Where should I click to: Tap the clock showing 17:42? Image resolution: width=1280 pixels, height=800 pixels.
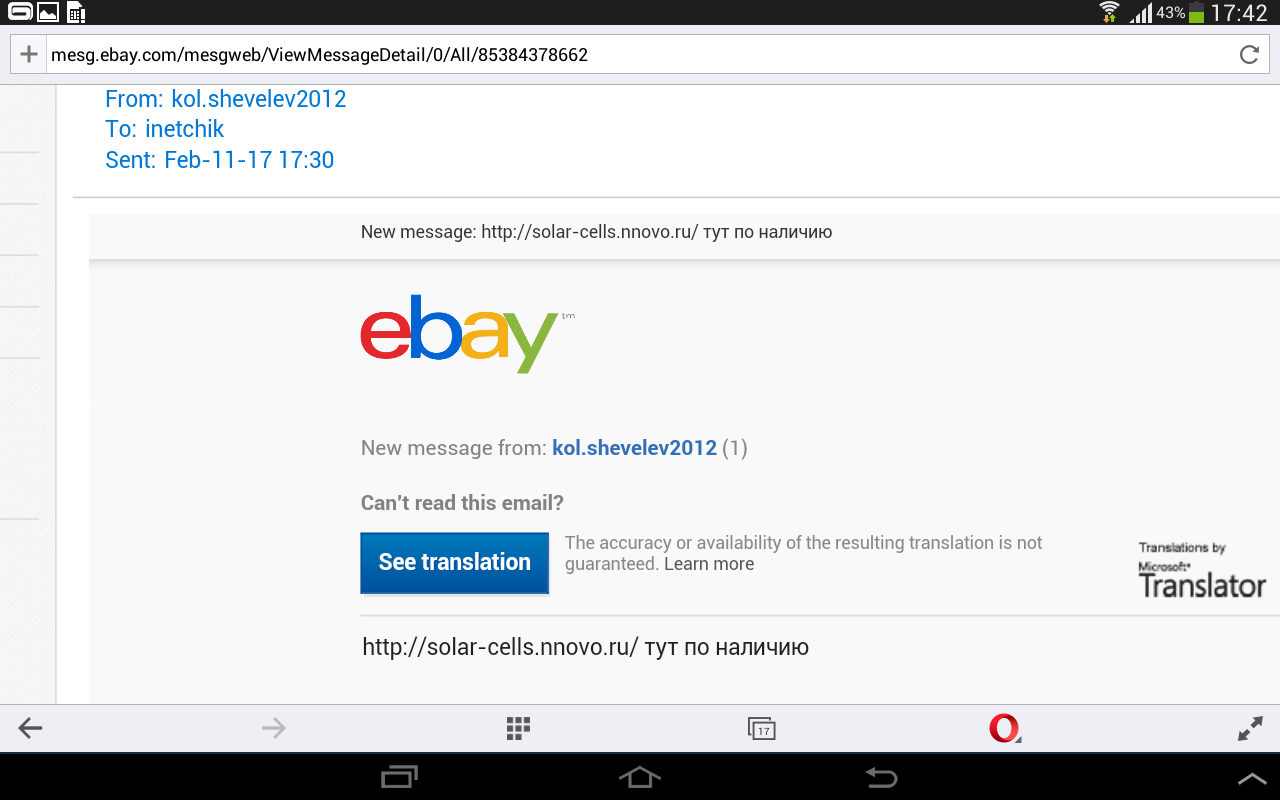[1239, 13]
